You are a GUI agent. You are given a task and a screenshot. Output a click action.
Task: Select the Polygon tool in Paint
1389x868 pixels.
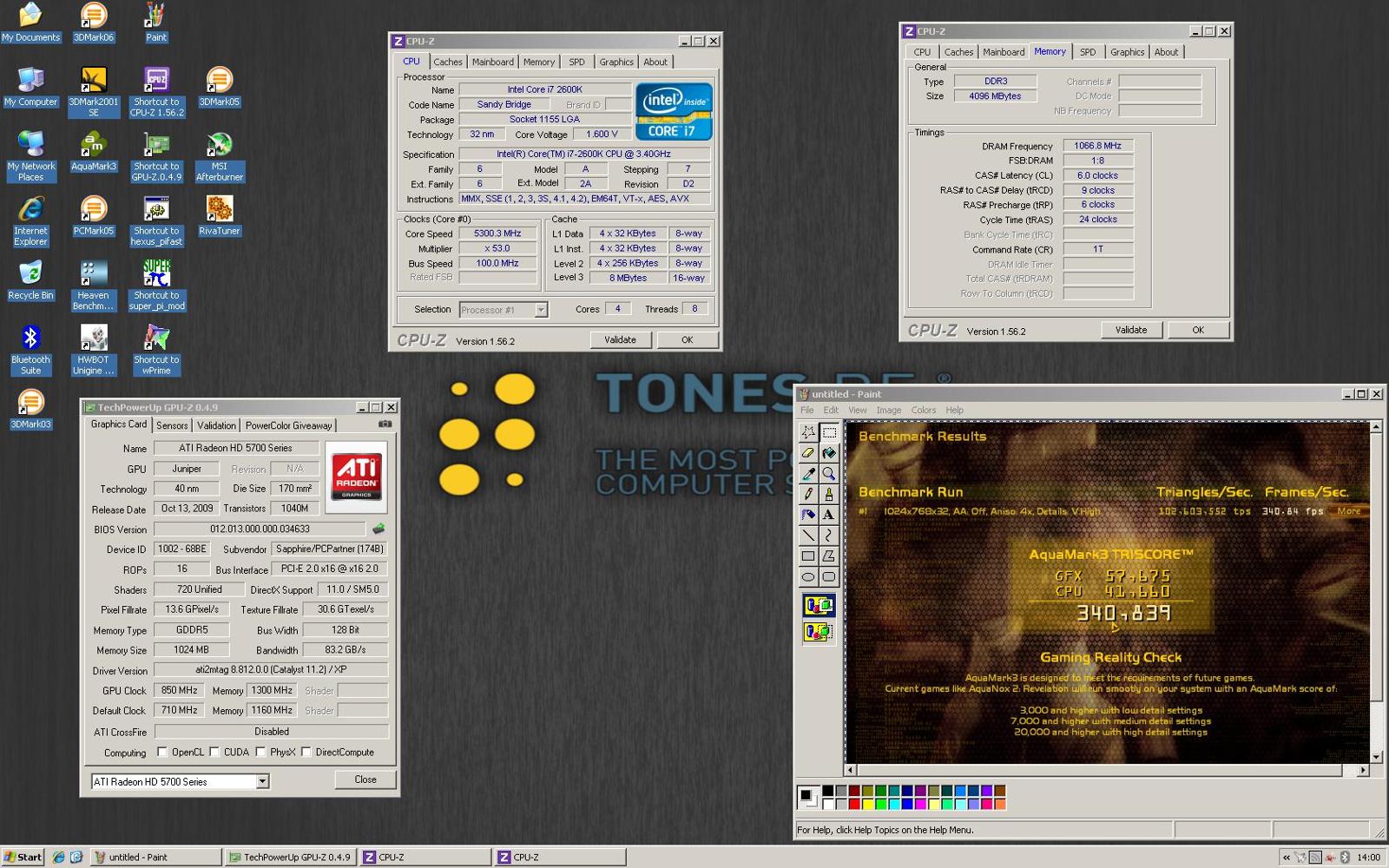tap(829, 556)
